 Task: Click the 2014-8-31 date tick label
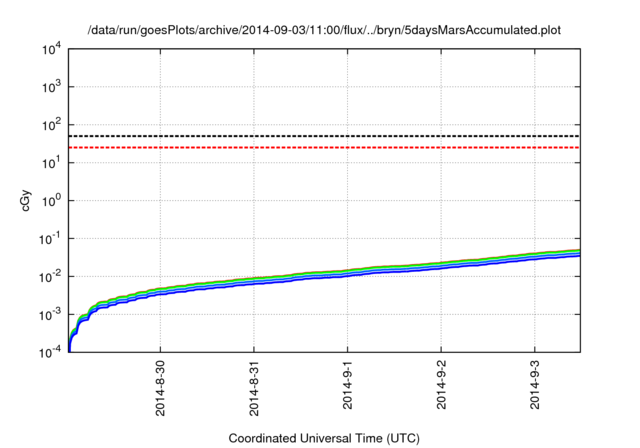254,388
